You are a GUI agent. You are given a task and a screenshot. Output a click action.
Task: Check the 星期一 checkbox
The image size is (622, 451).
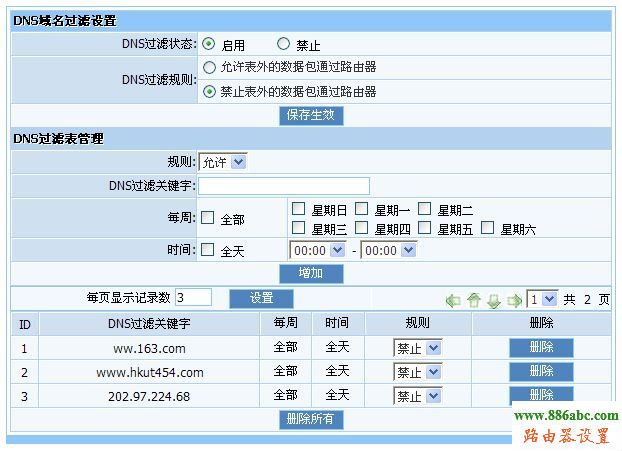(x=361, y=208)
